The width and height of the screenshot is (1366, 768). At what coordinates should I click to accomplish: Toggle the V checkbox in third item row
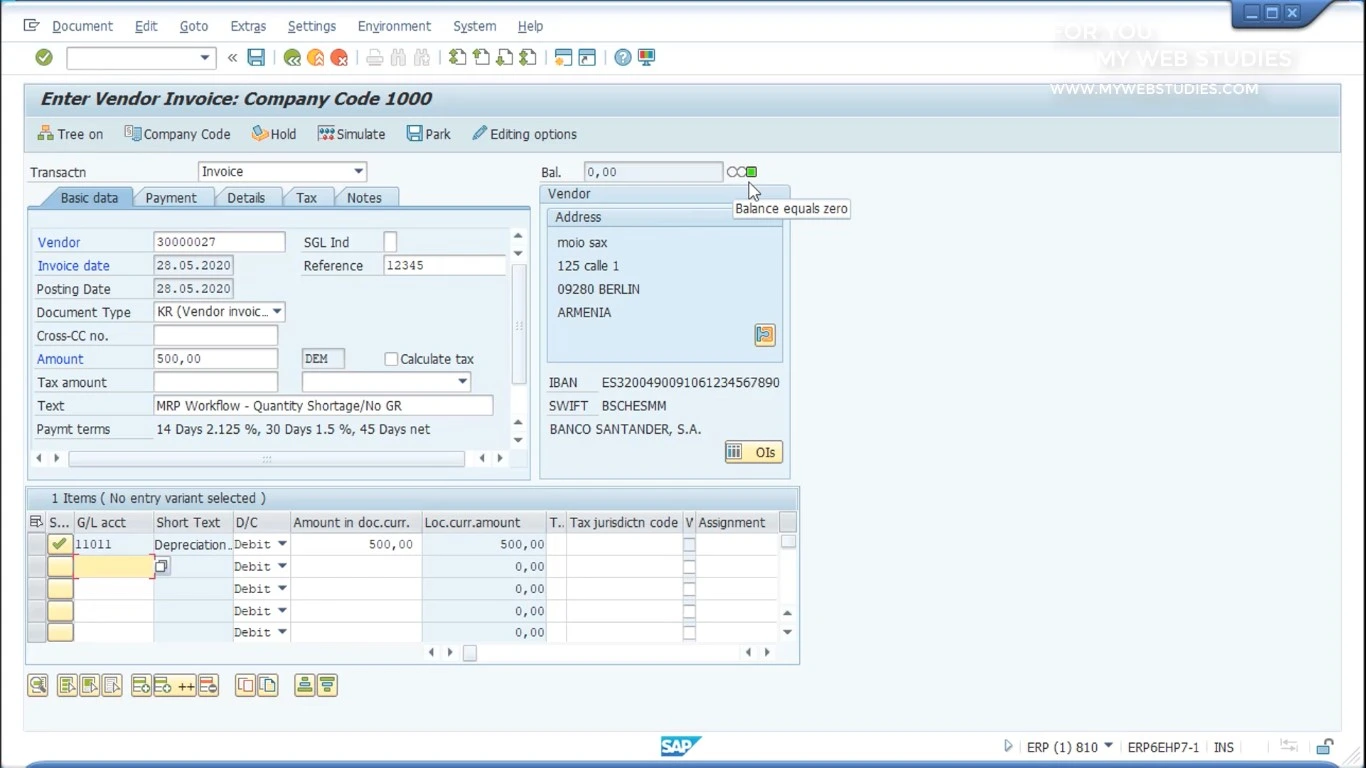click(689, 589)
